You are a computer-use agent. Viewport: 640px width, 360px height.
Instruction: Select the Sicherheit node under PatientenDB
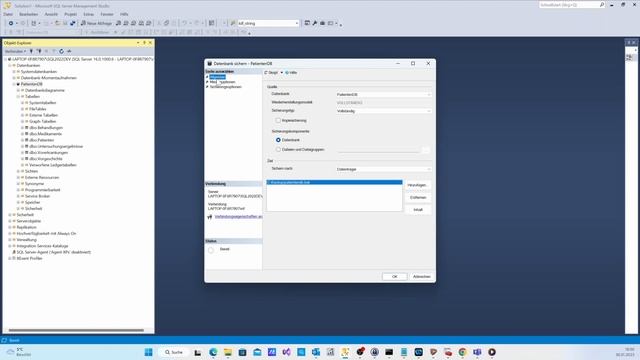pos(33,209)
